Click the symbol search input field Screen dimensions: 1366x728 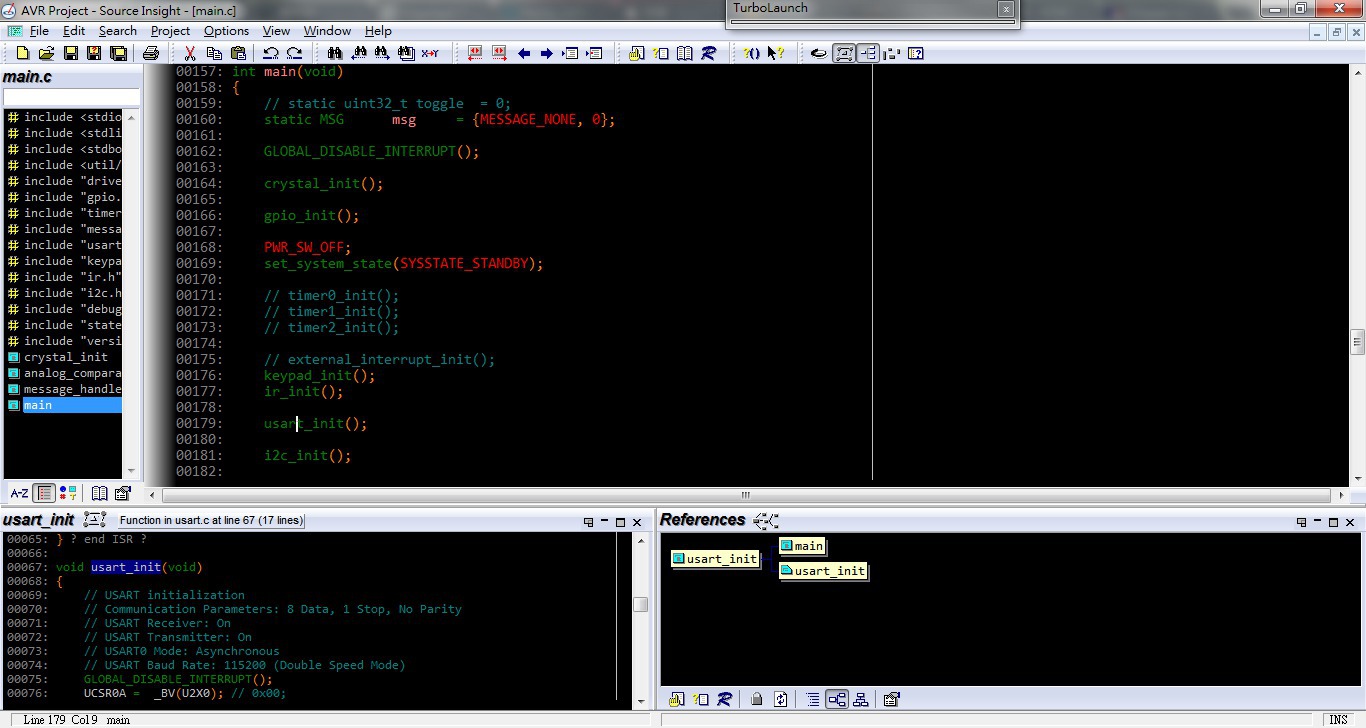pyautogui.click(x=70, y=97)
